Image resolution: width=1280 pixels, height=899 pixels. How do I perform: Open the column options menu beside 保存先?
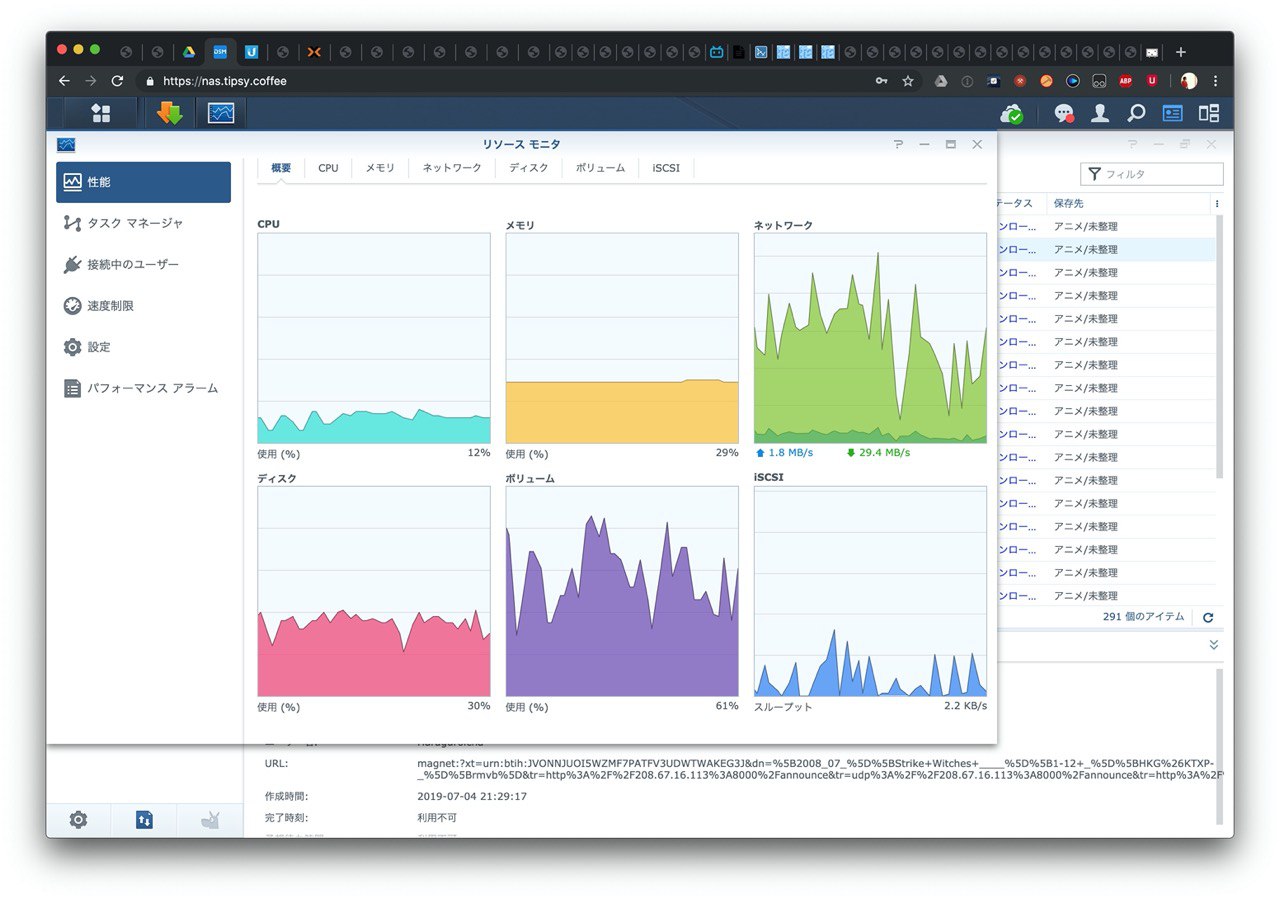[x=1217, y=203]
